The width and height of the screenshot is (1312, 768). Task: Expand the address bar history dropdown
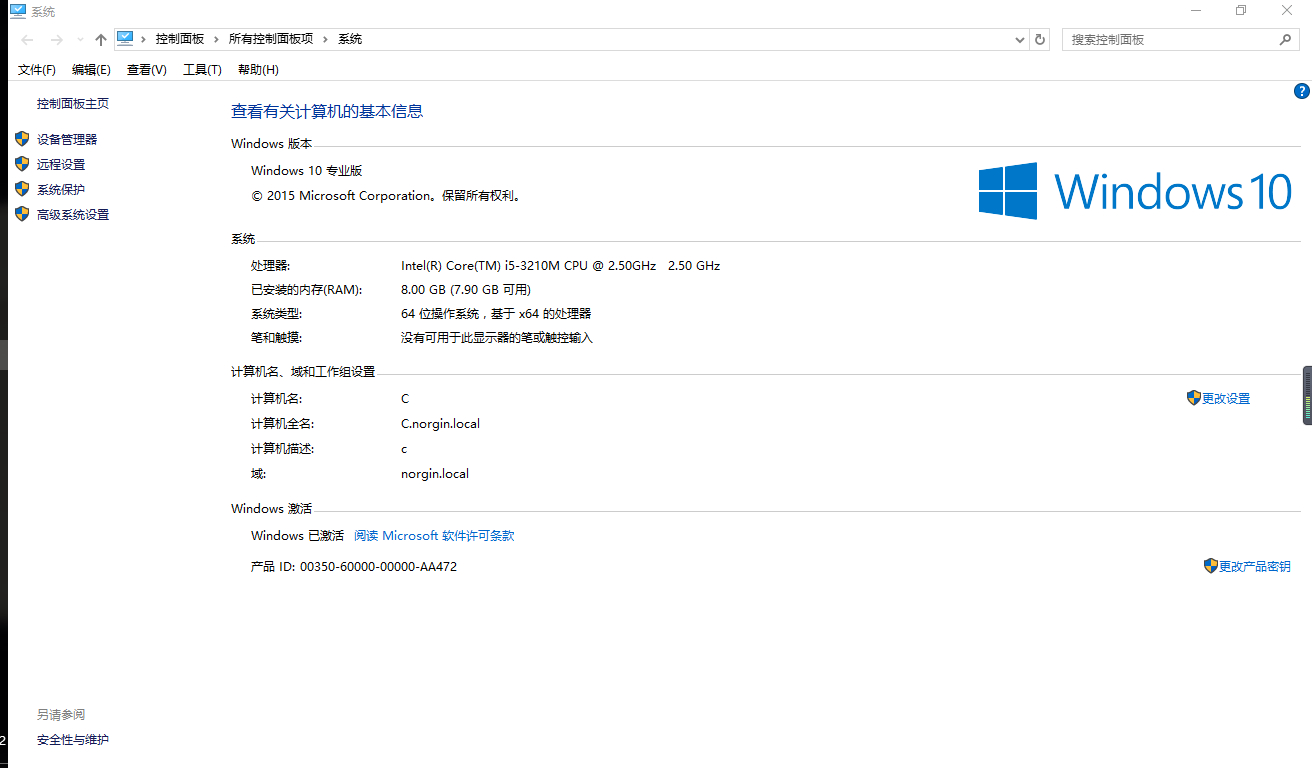click(x=1019, y=40)
